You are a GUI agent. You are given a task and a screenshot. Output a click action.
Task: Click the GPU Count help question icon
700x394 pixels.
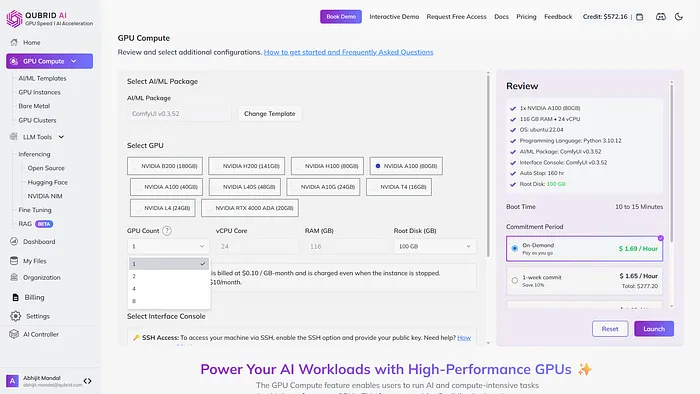pos(167,231)
